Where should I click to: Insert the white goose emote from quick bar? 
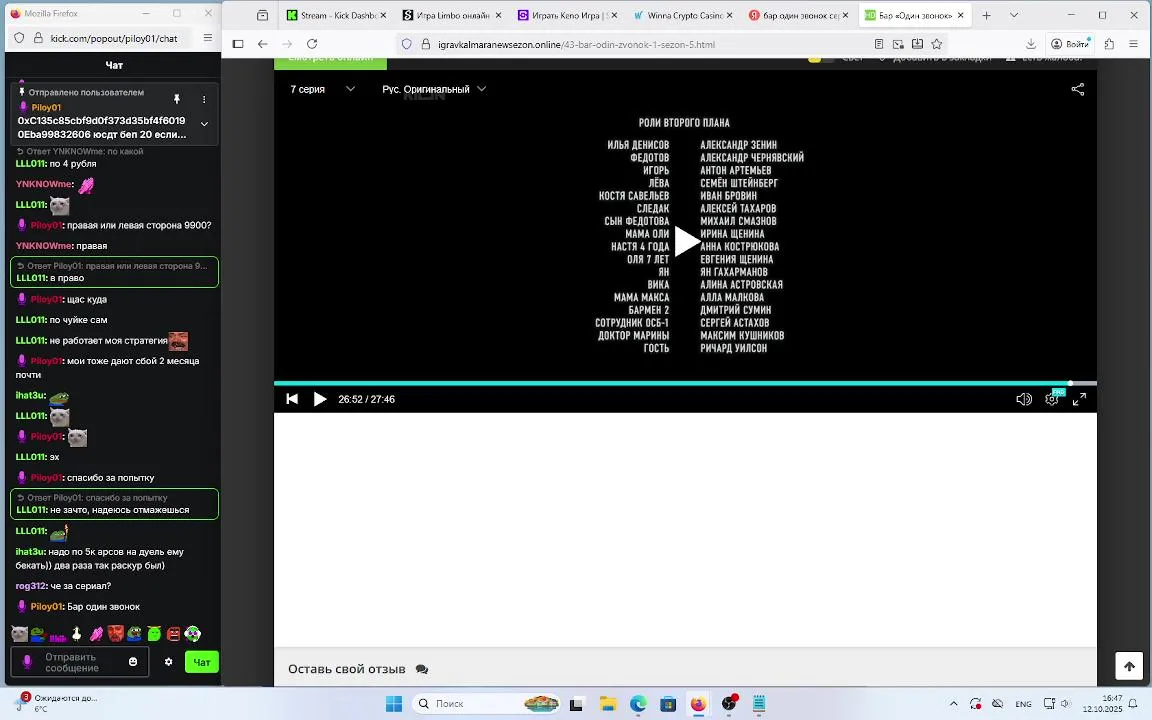(76, 634)
